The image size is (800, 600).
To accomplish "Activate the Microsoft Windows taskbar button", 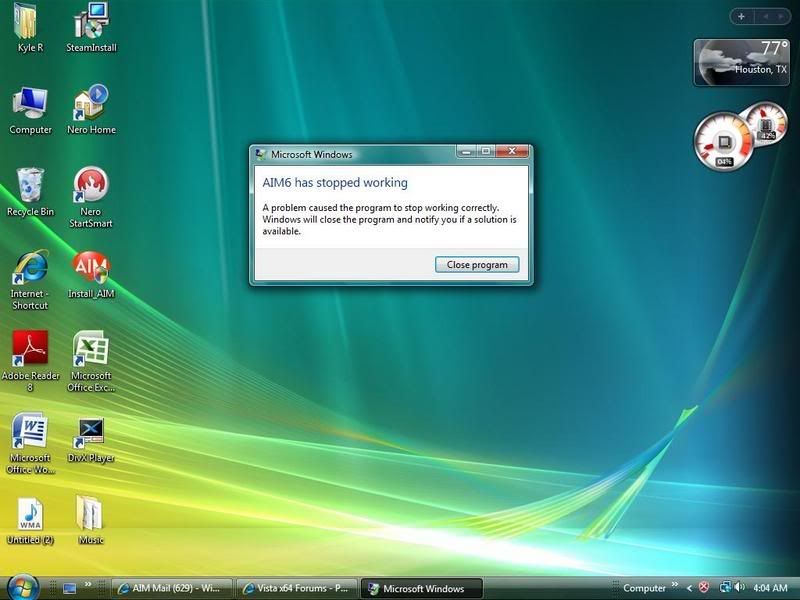I will coord(422,588).
